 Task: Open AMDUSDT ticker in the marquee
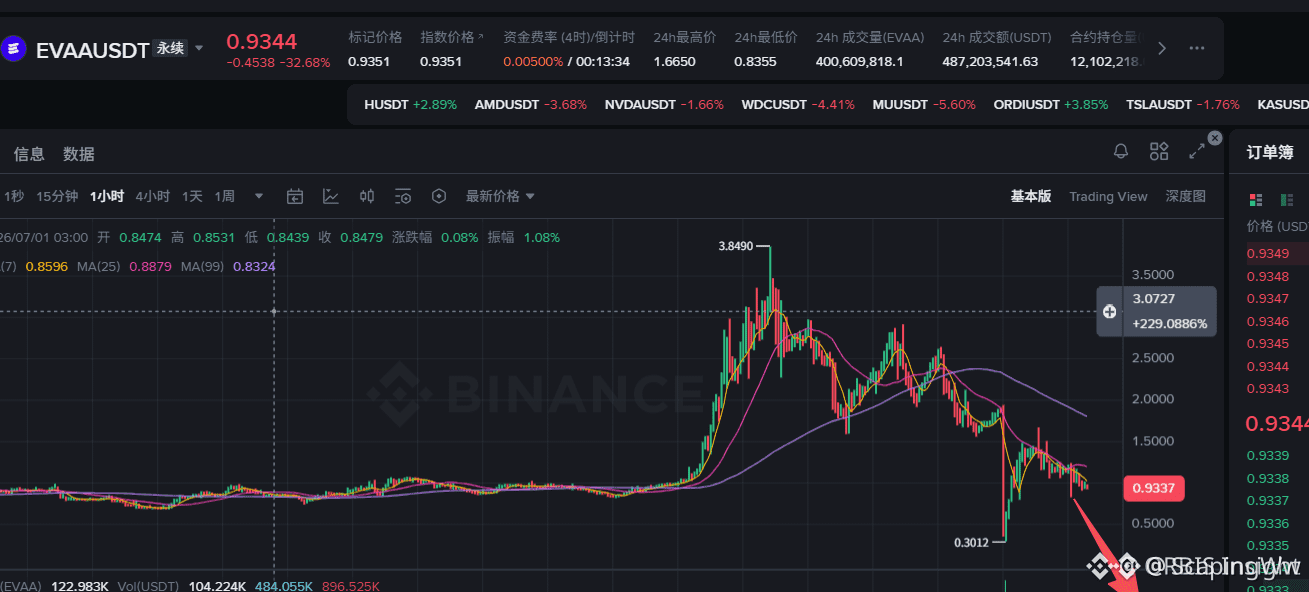pyautogui.click(x=531, y=104)
